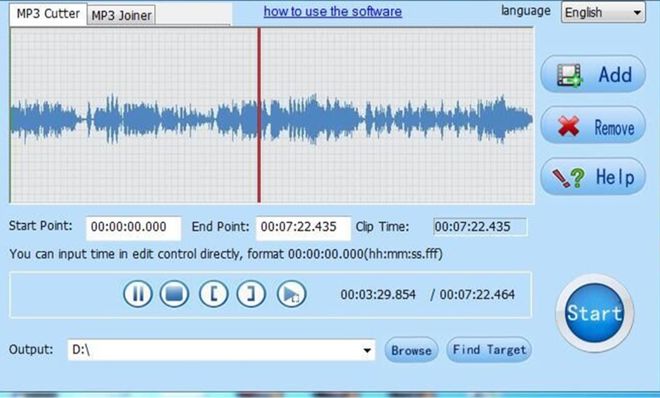Open Help with the question mark icon

(x=593, y=177)
